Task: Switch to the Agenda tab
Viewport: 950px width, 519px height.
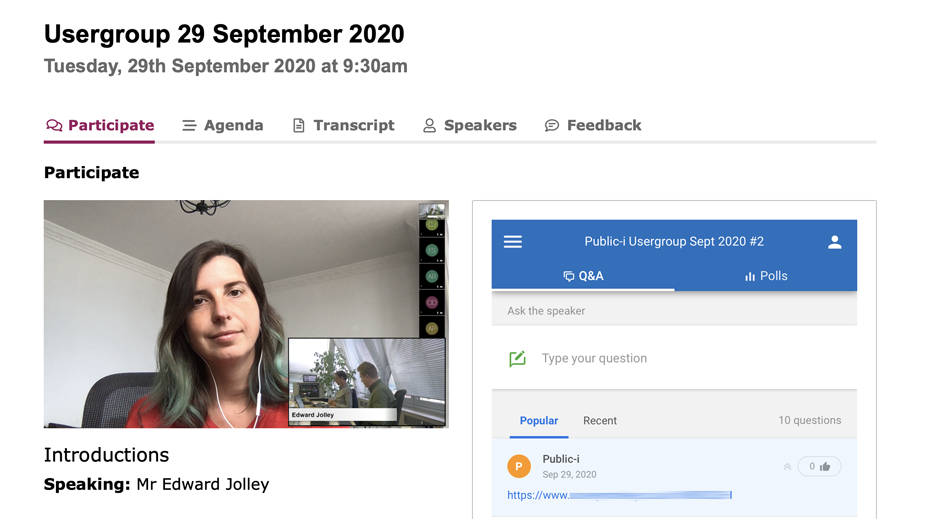Action: tap(222, 125)
